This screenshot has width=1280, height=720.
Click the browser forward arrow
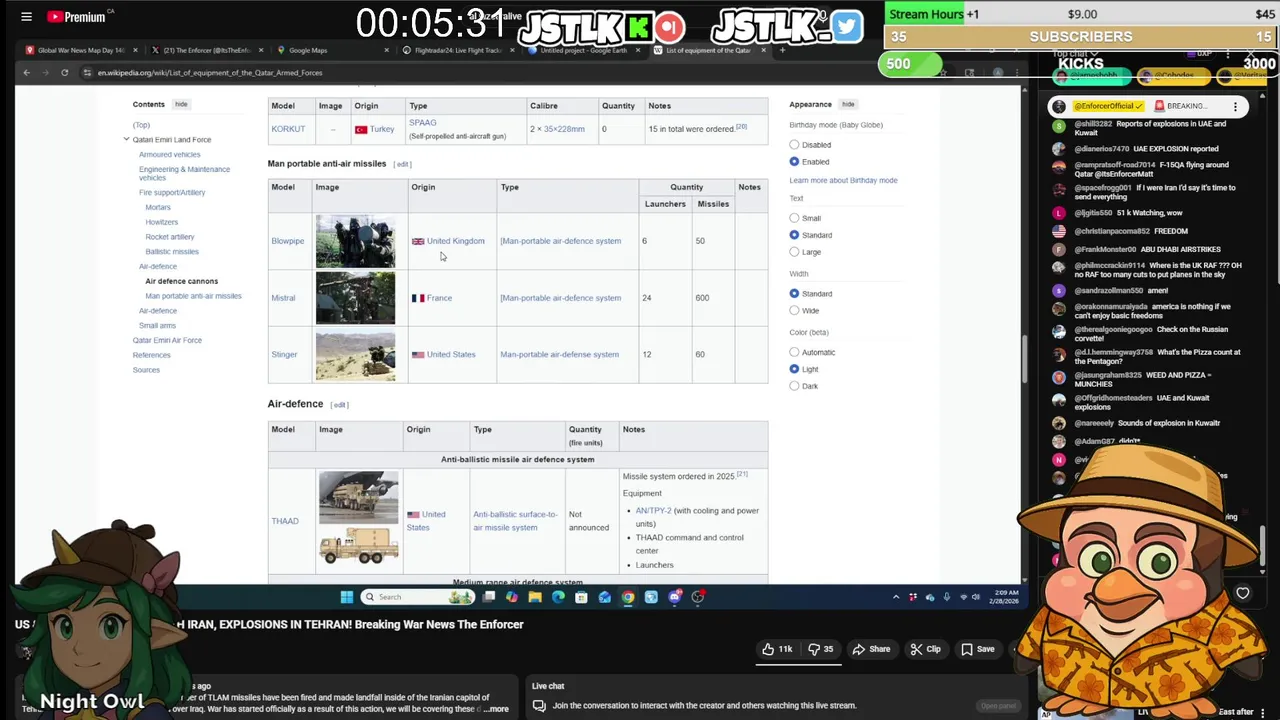[45, 72]
